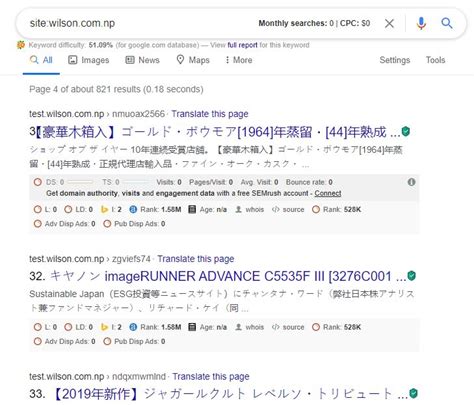The image size is (474, 405).
Task: Click Rank: 528K in the first result bar
Action: pyautogui.click(x=337, y=210)
